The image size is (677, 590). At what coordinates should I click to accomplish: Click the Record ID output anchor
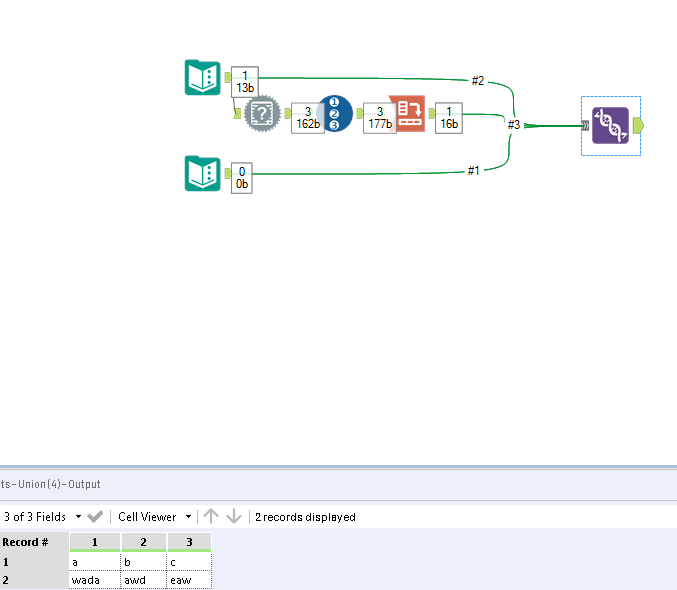(359, 114)
